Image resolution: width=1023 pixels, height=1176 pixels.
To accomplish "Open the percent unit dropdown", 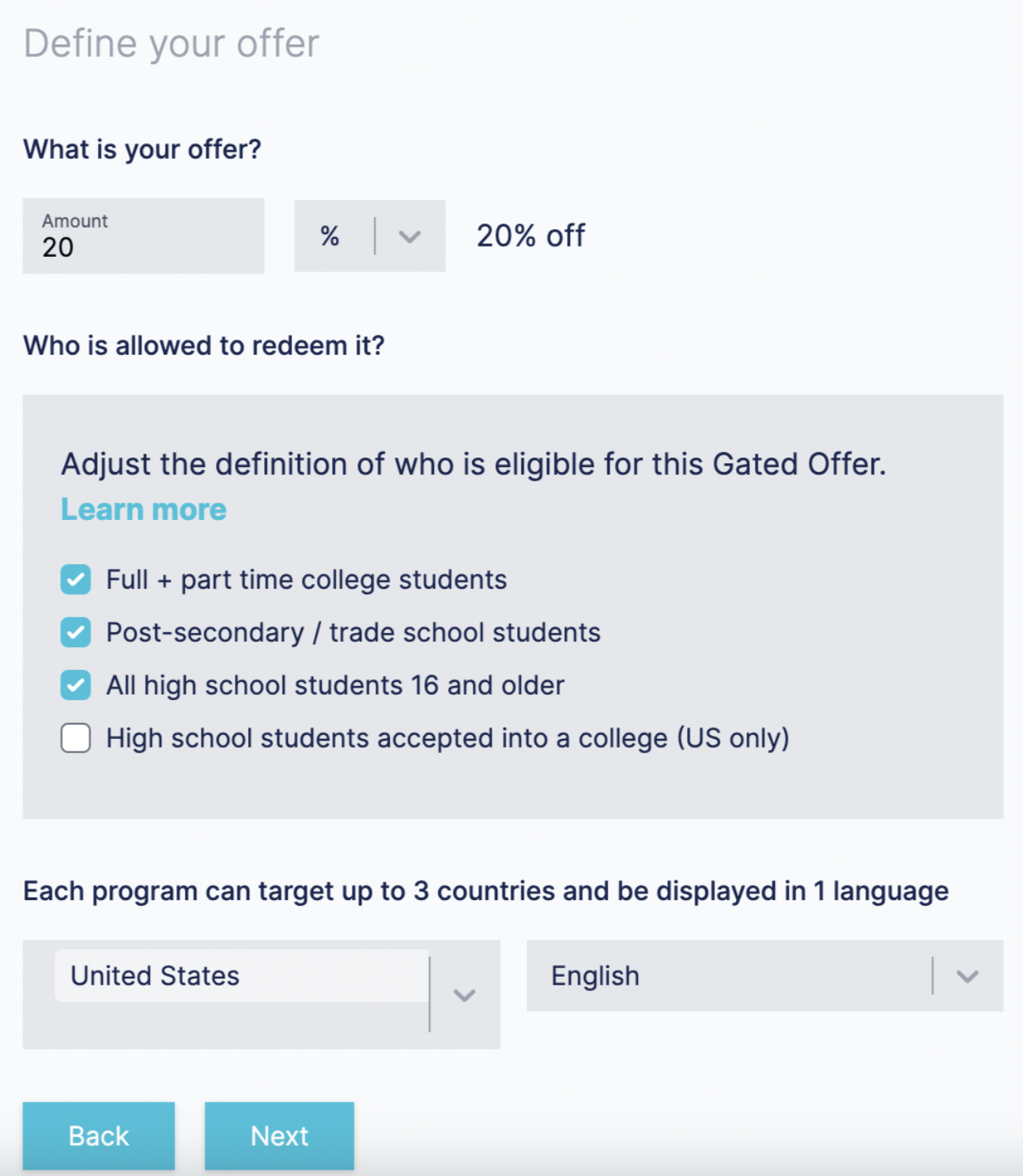I will (x=369, y=236).
